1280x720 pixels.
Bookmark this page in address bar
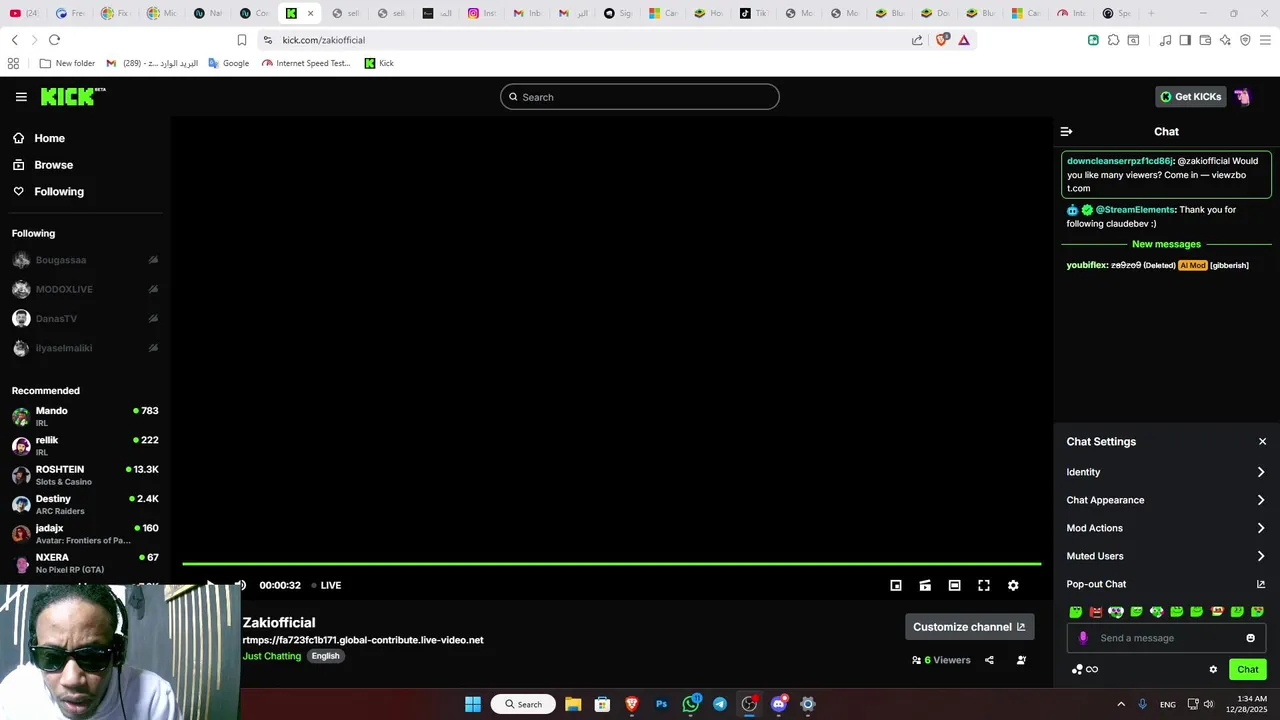click(241, 40)
